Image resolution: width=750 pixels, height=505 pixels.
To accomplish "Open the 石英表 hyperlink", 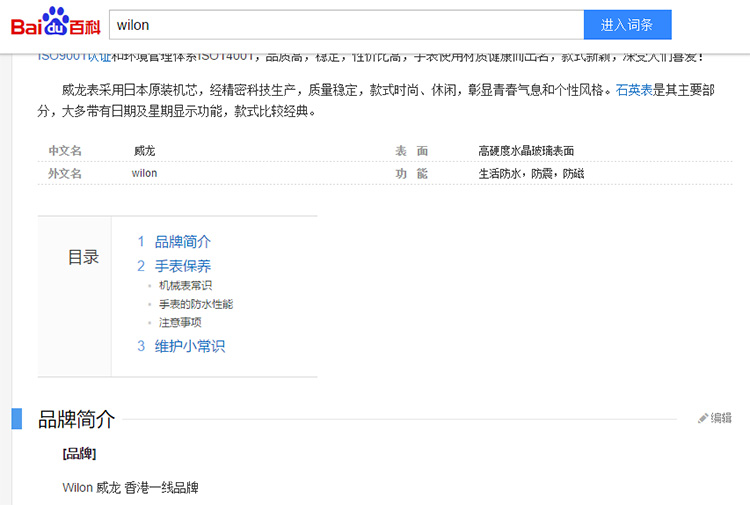I will click(x=634, y=90).
